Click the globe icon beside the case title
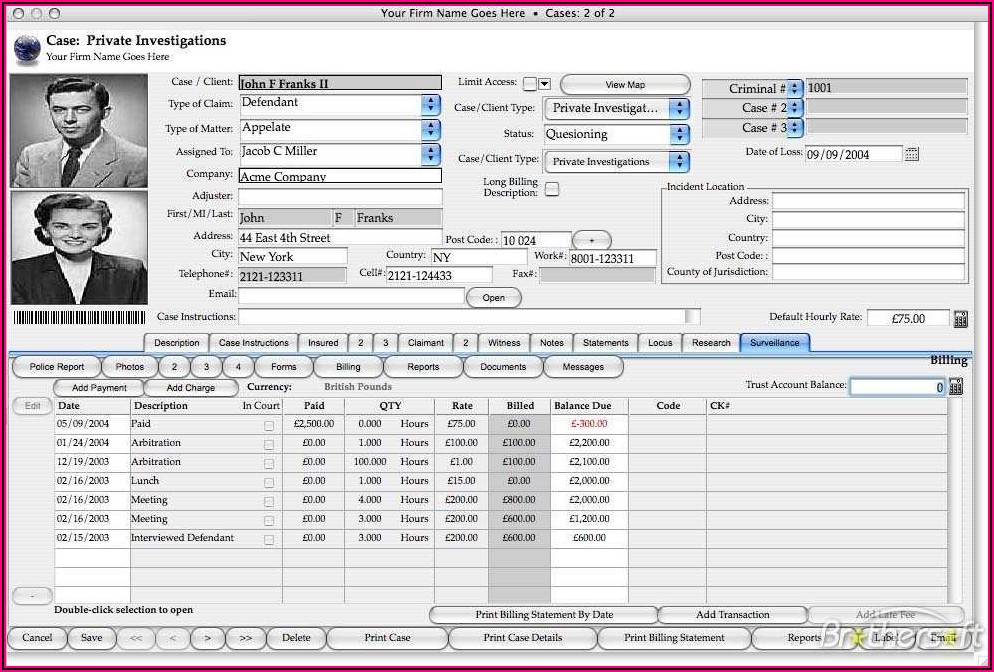994x672 pixels. (27, 47)
